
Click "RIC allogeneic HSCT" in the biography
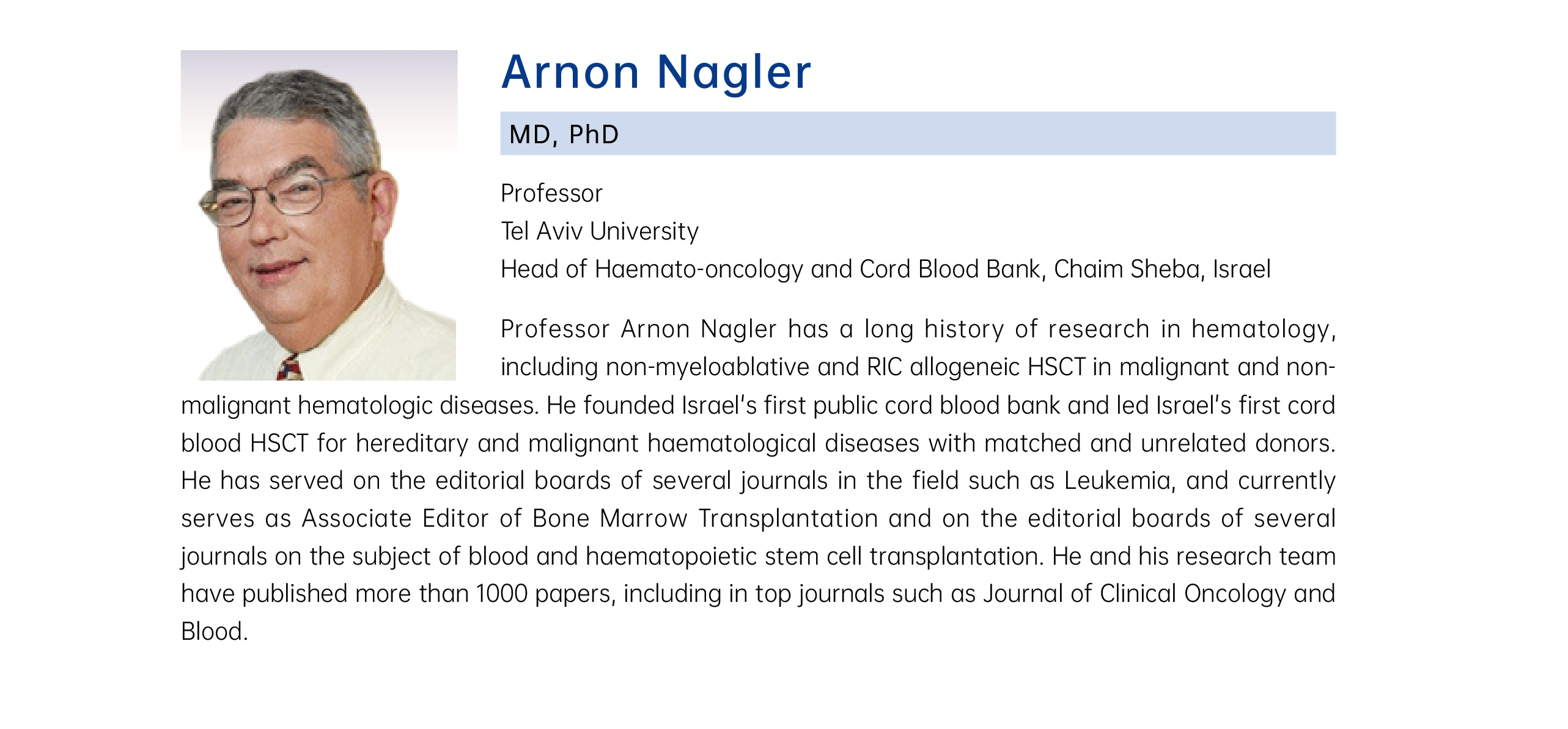tap(976, 367)
